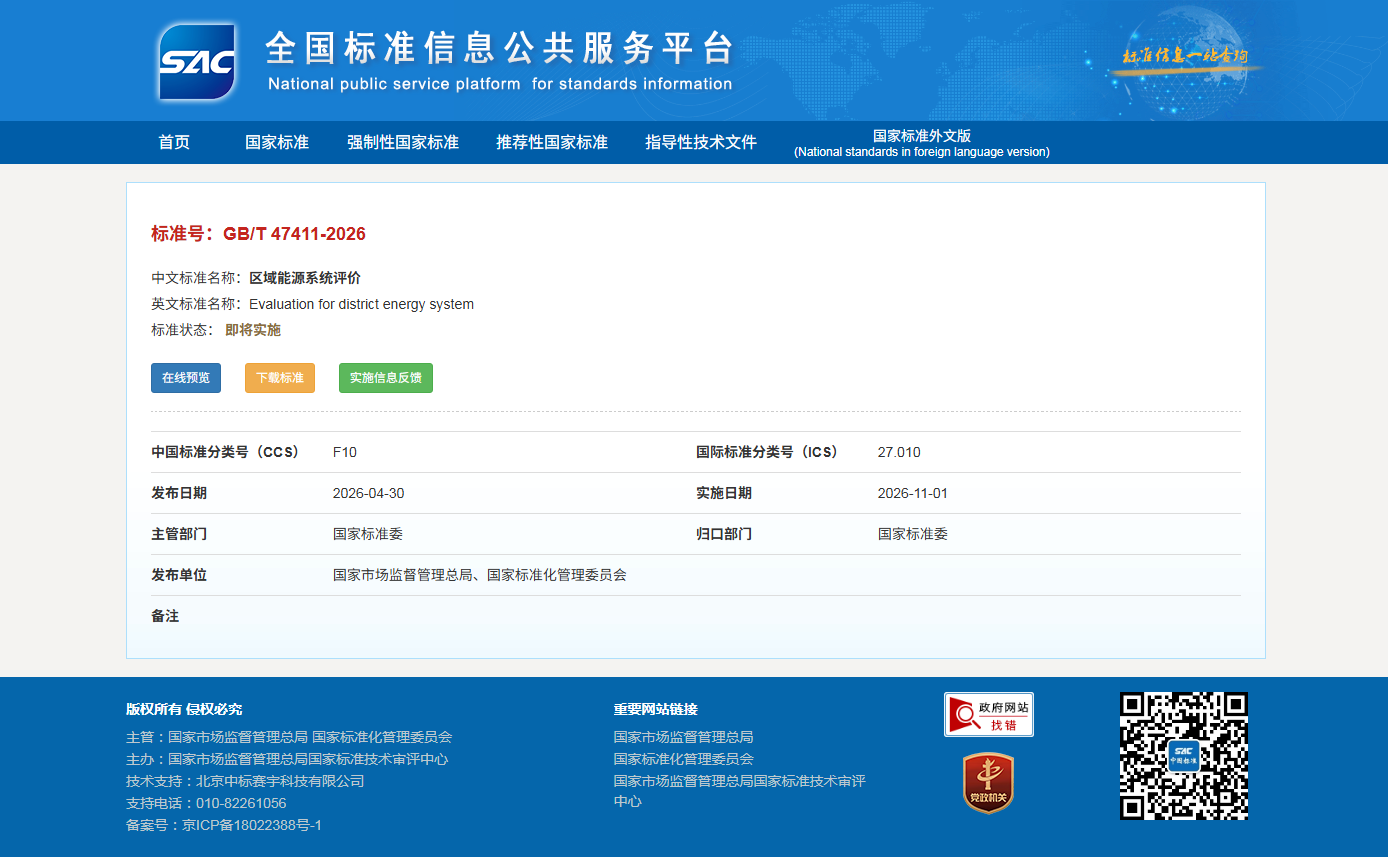The image size is (1388, 857).
Task: Click the National public service platform subtitle
Action: pos(500,84)
